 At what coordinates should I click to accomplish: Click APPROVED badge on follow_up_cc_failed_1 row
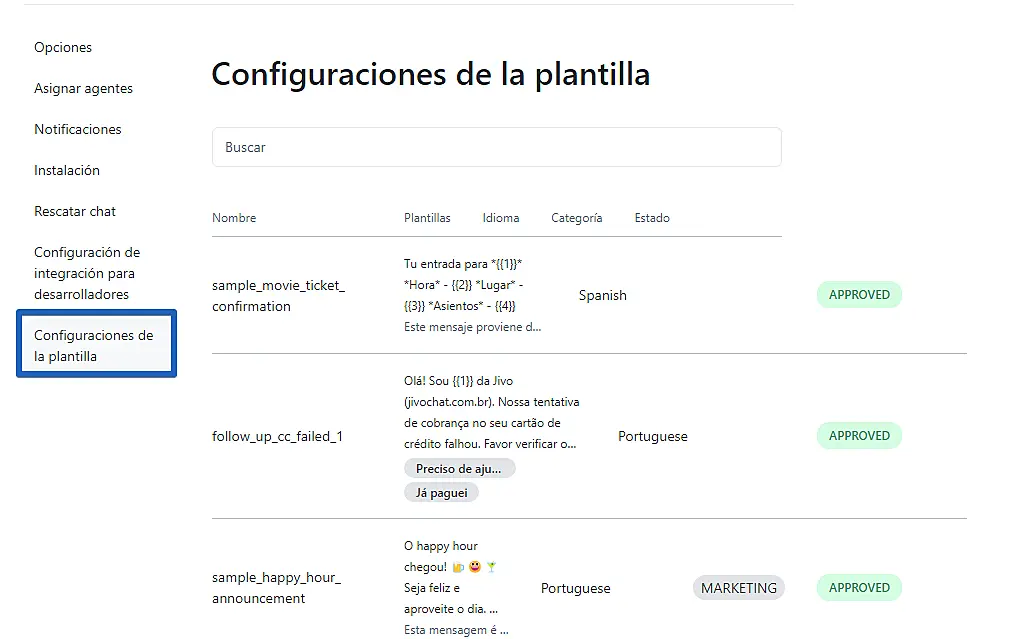859,436
